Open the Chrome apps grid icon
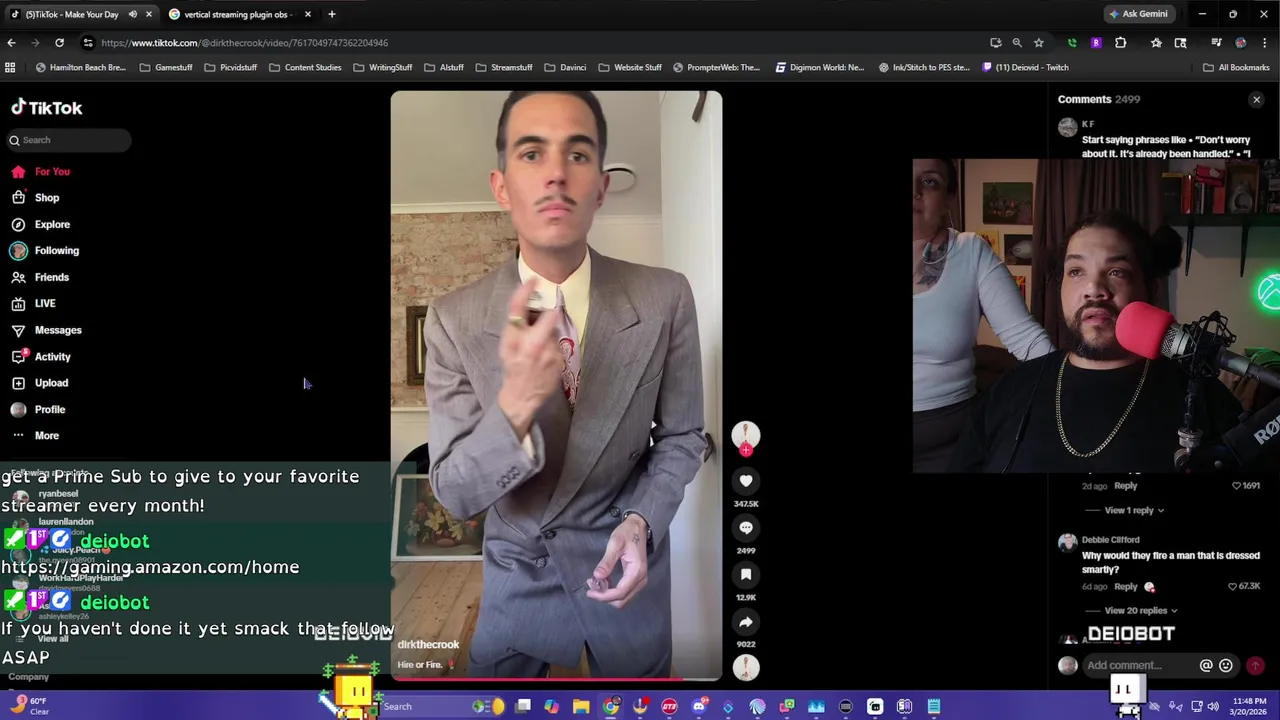 pos(10,68)
